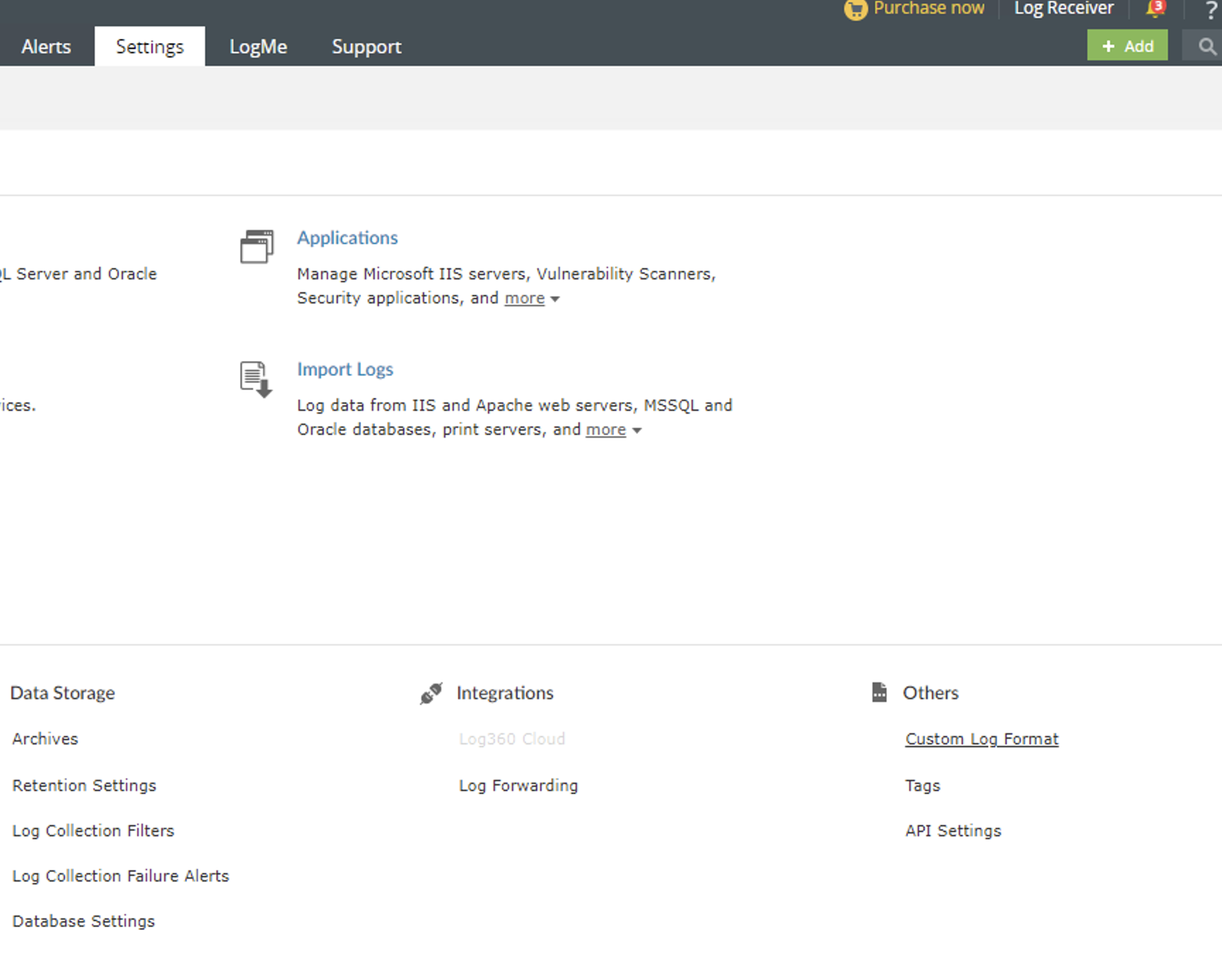Open search using the magnifier icon
The height and width of the screenshot is (980, 1222).
[1205, 45]
